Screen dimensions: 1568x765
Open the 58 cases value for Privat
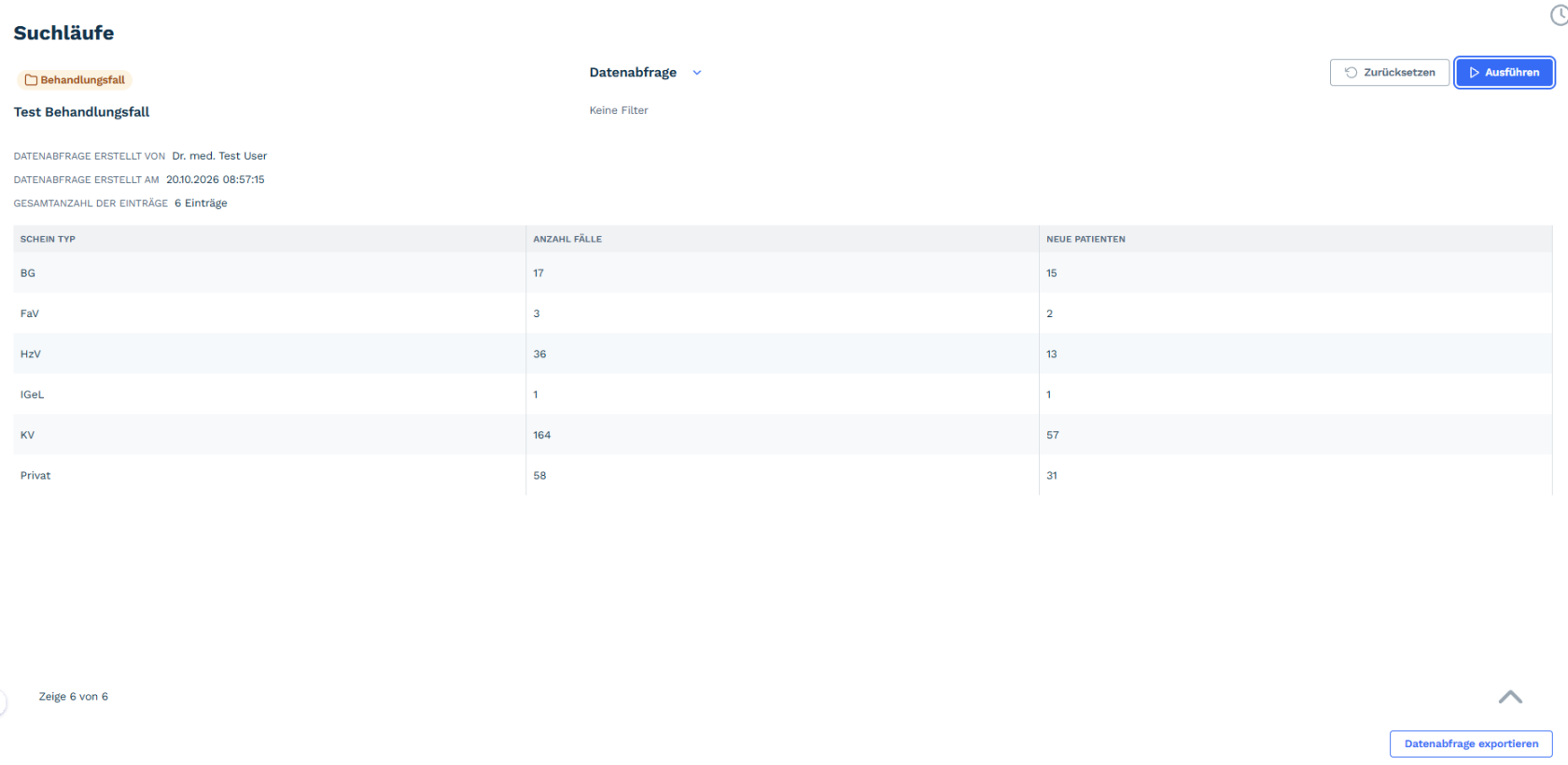pyautogui.click(x=539, y=476)
